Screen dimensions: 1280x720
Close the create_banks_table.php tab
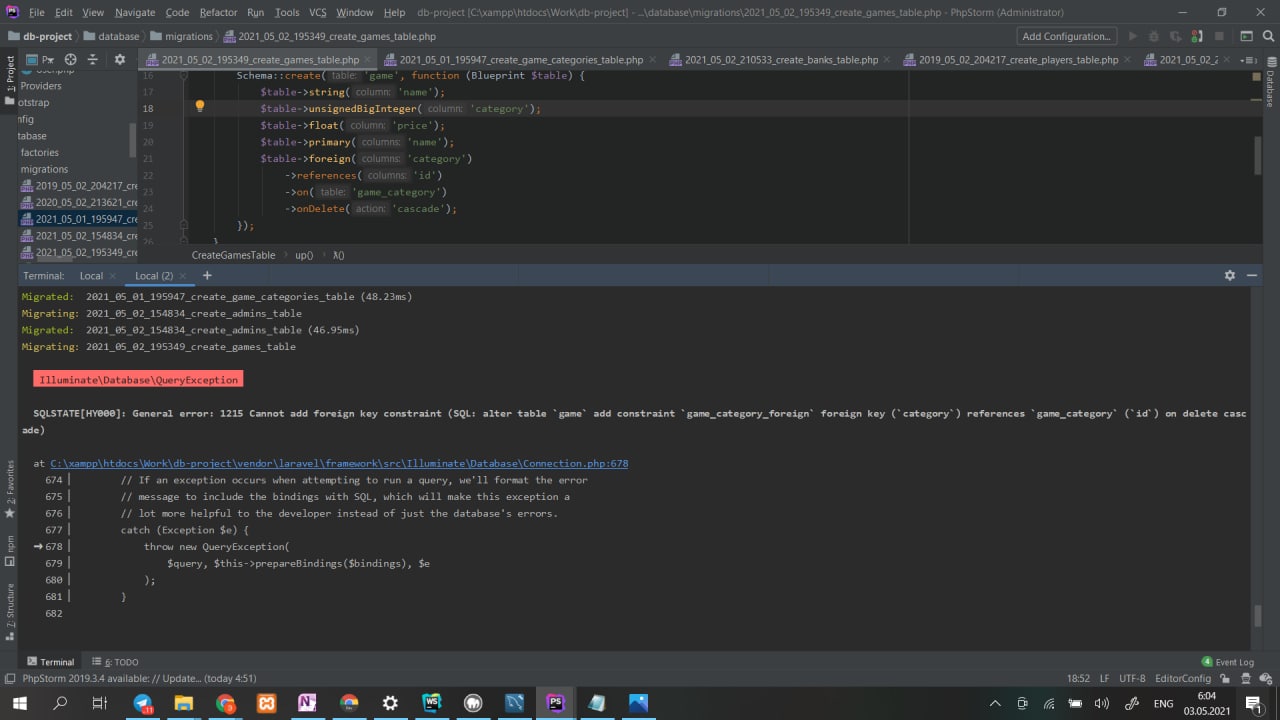[x=886, y=59]
